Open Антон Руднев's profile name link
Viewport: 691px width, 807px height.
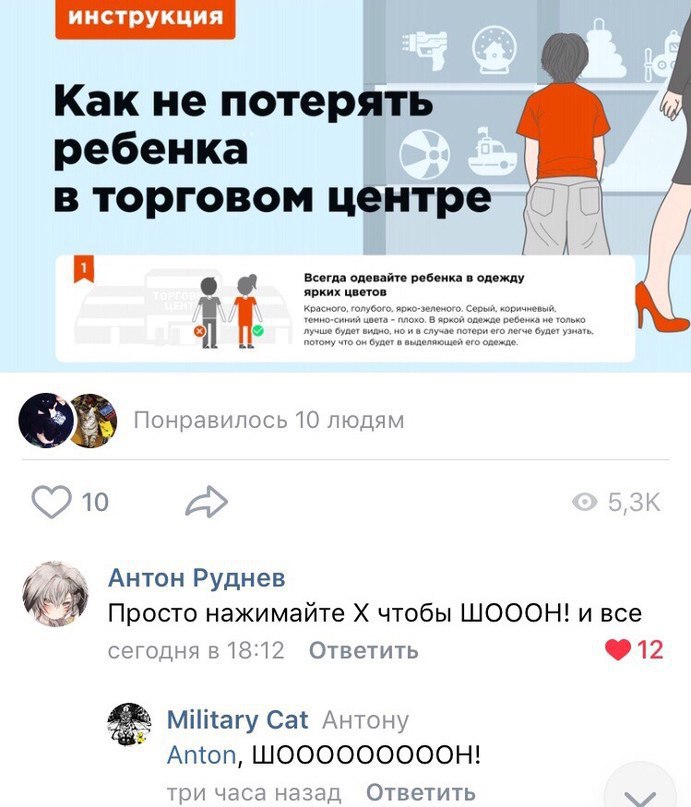197,577
